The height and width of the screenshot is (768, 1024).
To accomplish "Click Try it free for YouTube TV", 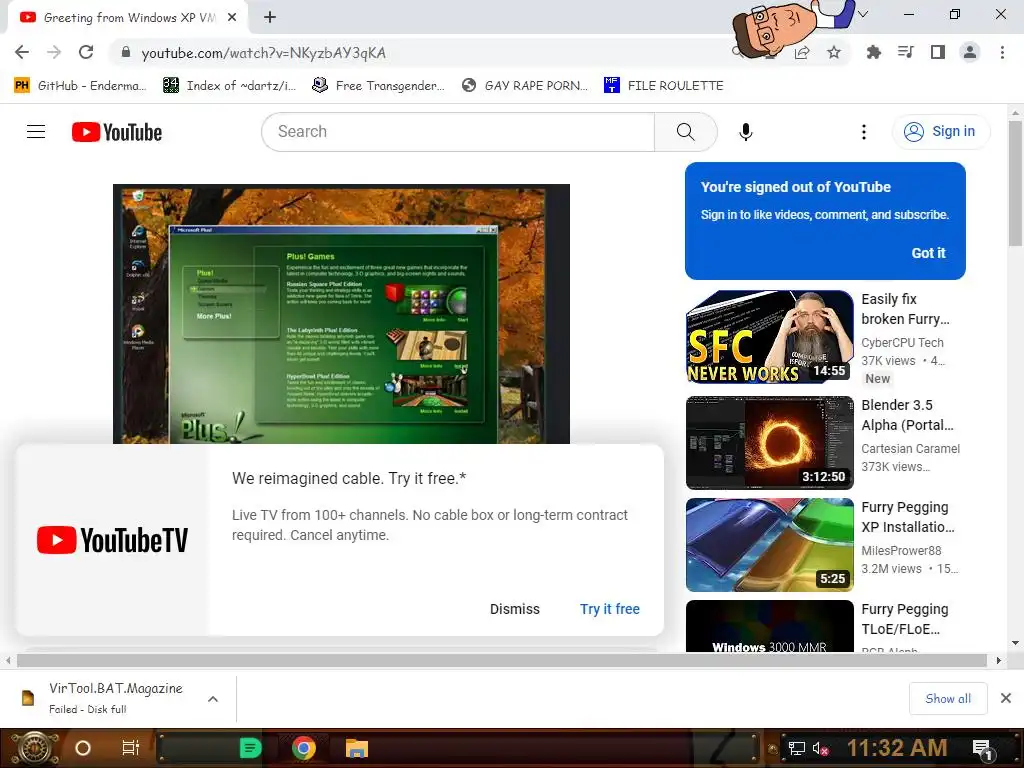I will click(x=609, y=609).
